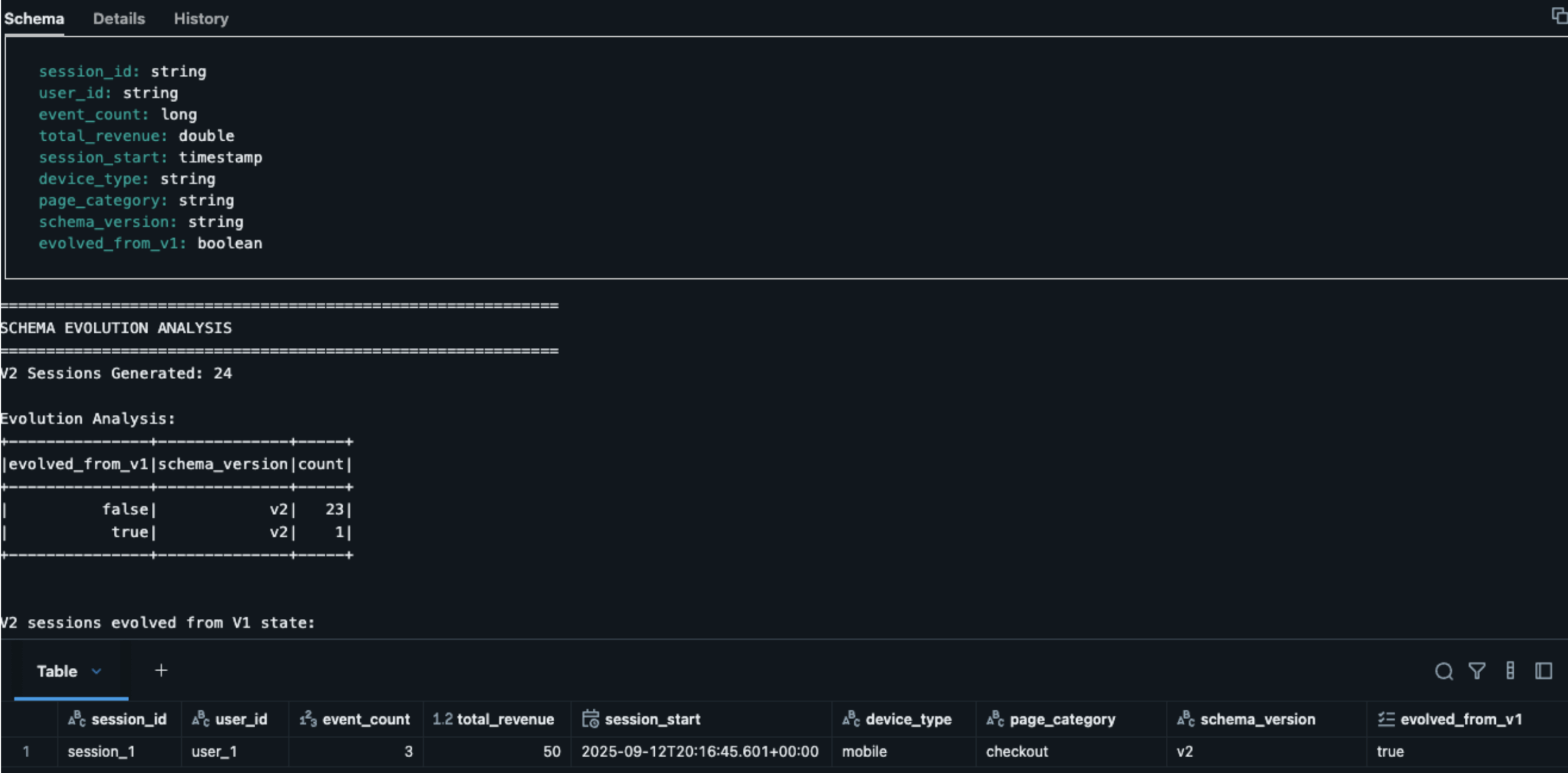Expand the Table view dropdown chevron

tap(96, 671)
